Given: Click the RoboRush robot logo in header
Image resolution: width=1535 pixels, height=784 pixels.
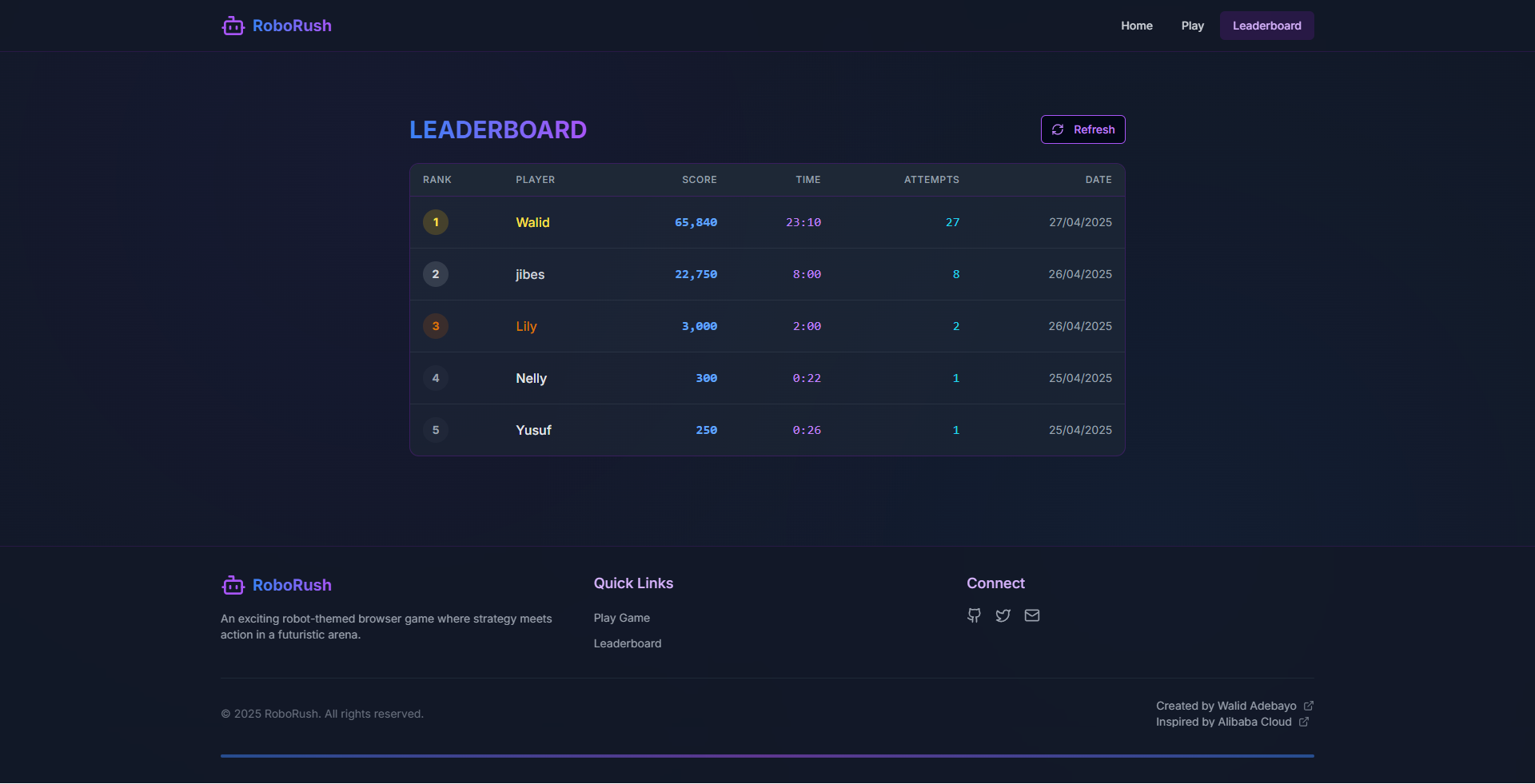Looking at the screenshot, I should tap(233, 26).
